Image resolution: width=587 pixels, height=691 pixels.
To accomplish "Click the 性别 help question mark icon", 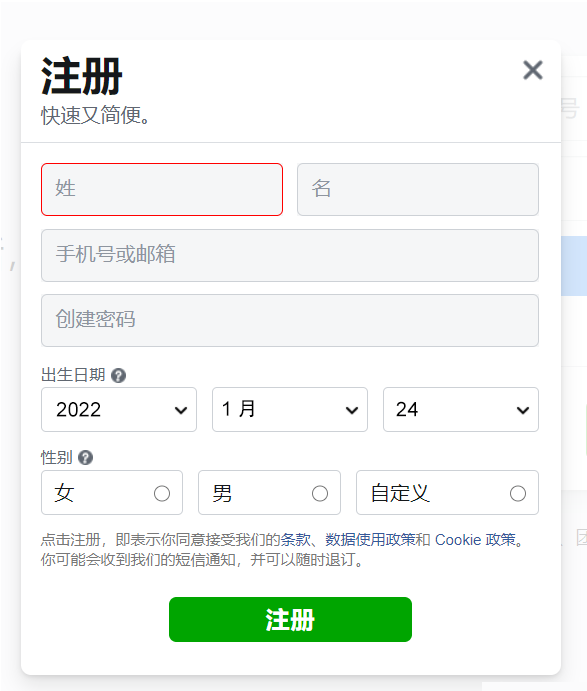I will click(85, 458).
